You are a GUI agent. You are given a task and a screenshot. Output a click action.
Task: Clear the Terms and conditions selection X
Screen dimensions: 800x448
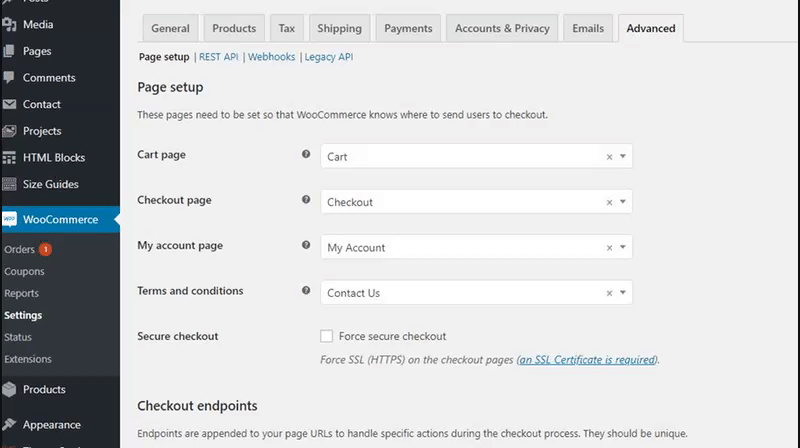pyautogui.click(x=609, y=293)
